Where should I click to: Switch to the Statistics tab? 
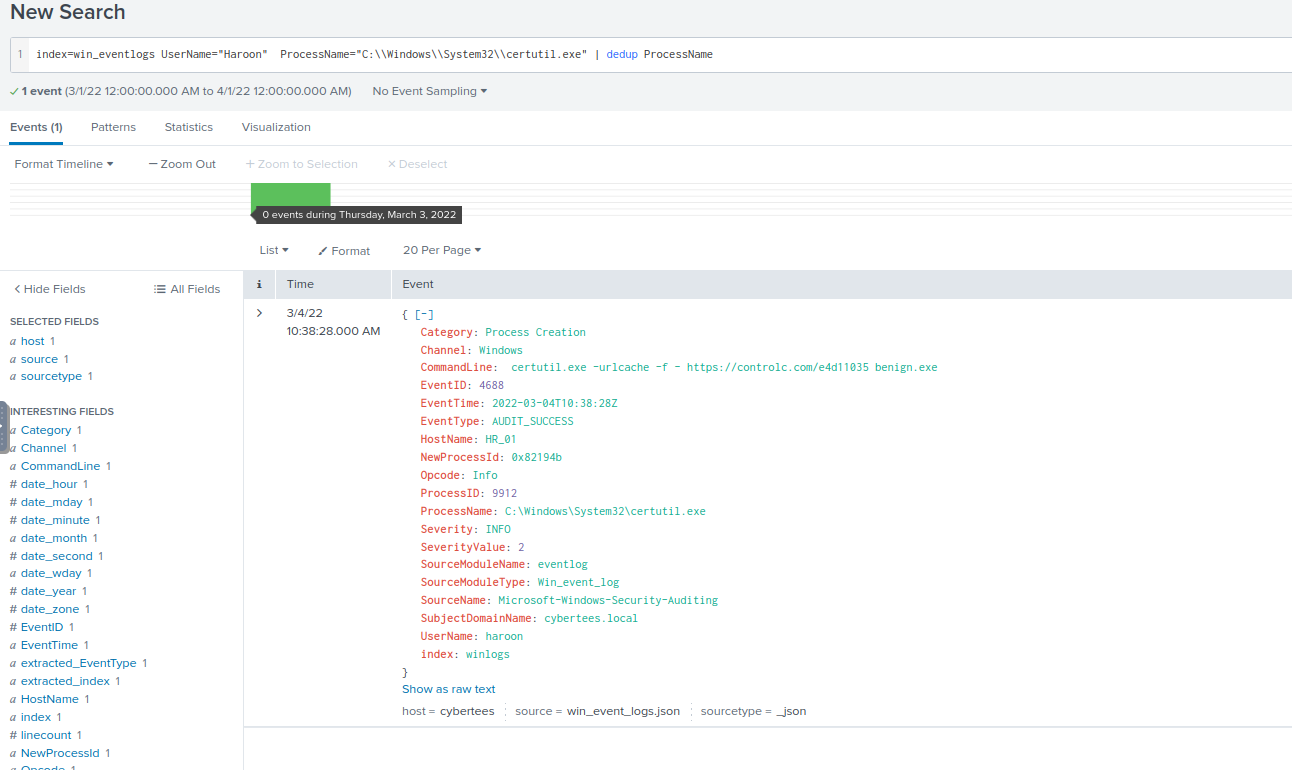pyautogui.click(x=189, y=127)
